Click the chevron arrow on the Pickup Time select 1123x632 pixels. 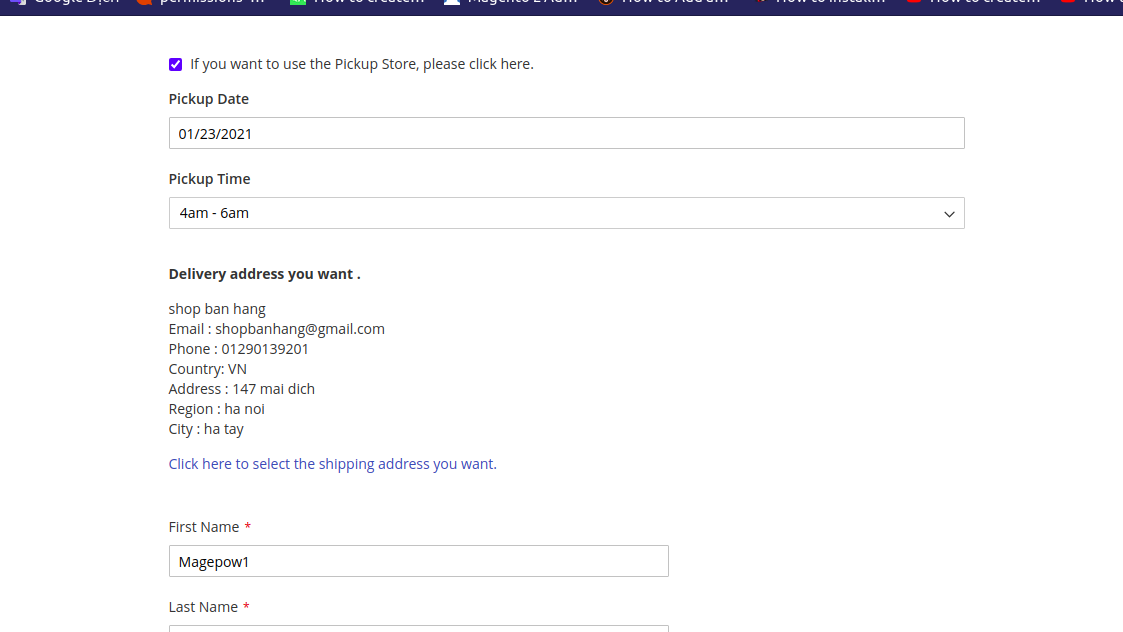pyautogui.click(x=949, y=214)
